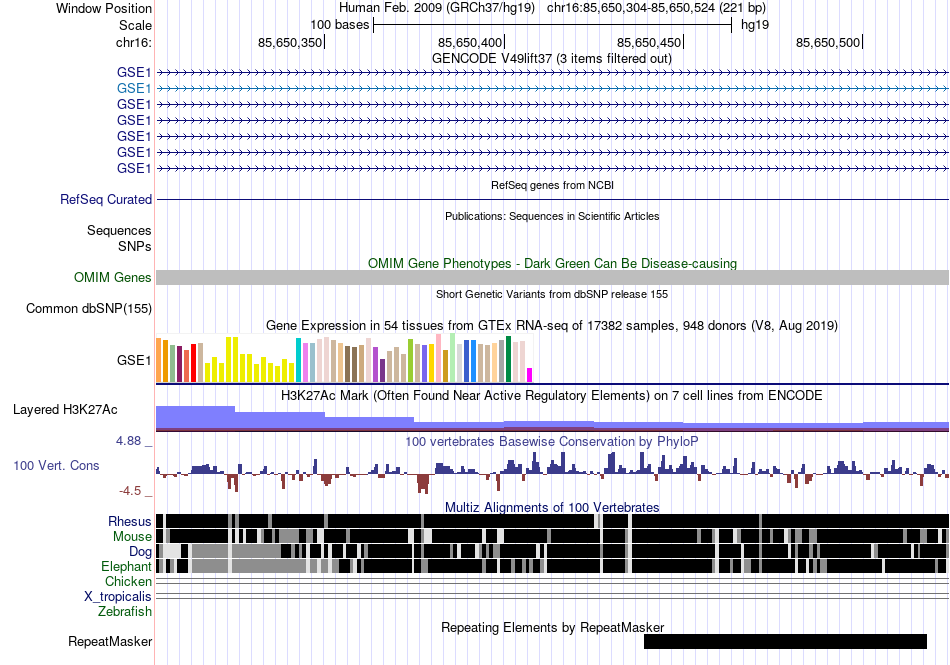Open the GENCODE V49lift37 track title
The width and height of the screenshot is (950, 665).
tap(551, 59)
